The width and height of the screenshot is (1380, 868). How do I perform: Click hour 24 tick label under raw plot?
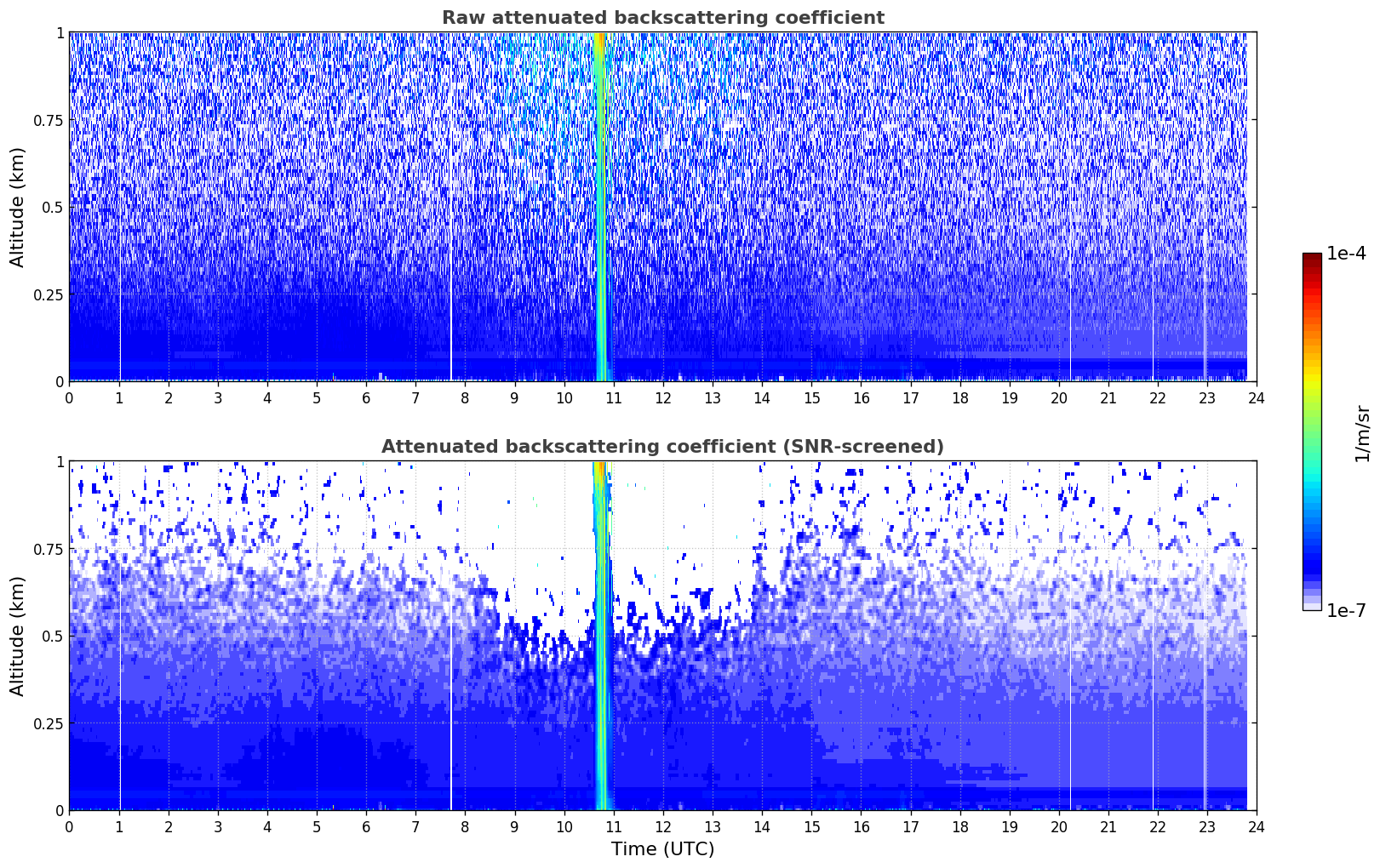pos(1257,397)
